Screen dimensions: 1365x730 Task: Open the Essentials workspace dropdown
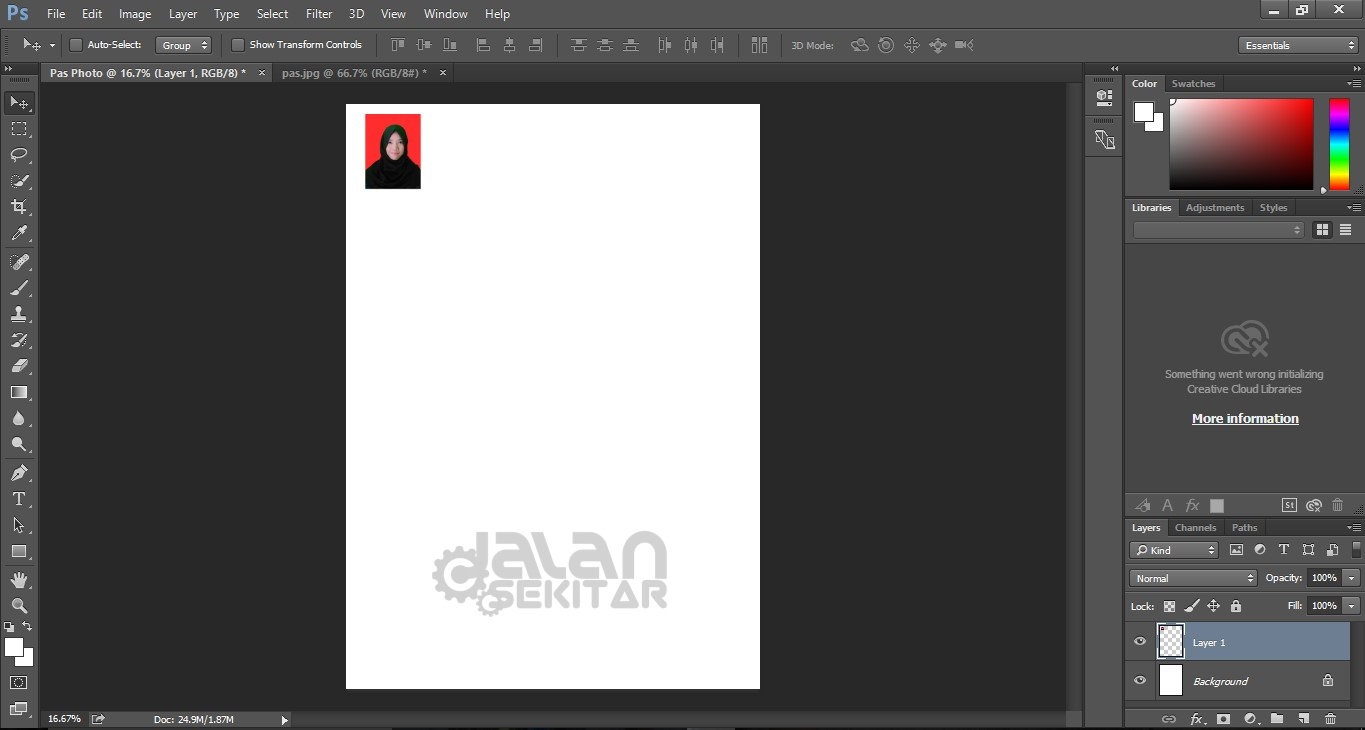tap(1297, 45)
